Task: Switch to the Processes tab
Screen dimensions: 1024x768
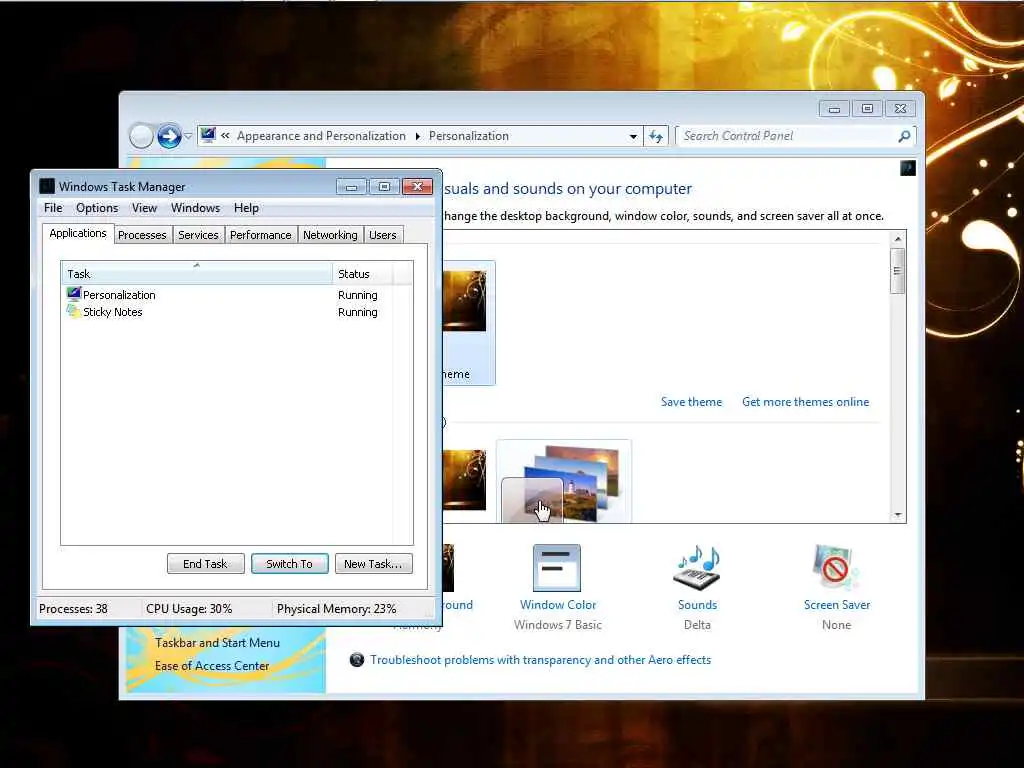Action: [142, 235]
